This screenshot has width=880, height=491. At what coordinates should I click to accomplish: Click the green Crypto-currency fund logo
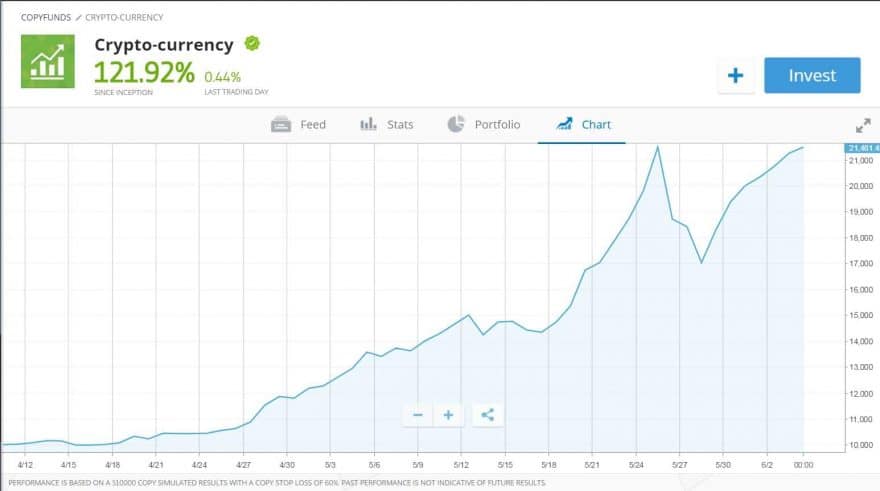click(47, 61)
